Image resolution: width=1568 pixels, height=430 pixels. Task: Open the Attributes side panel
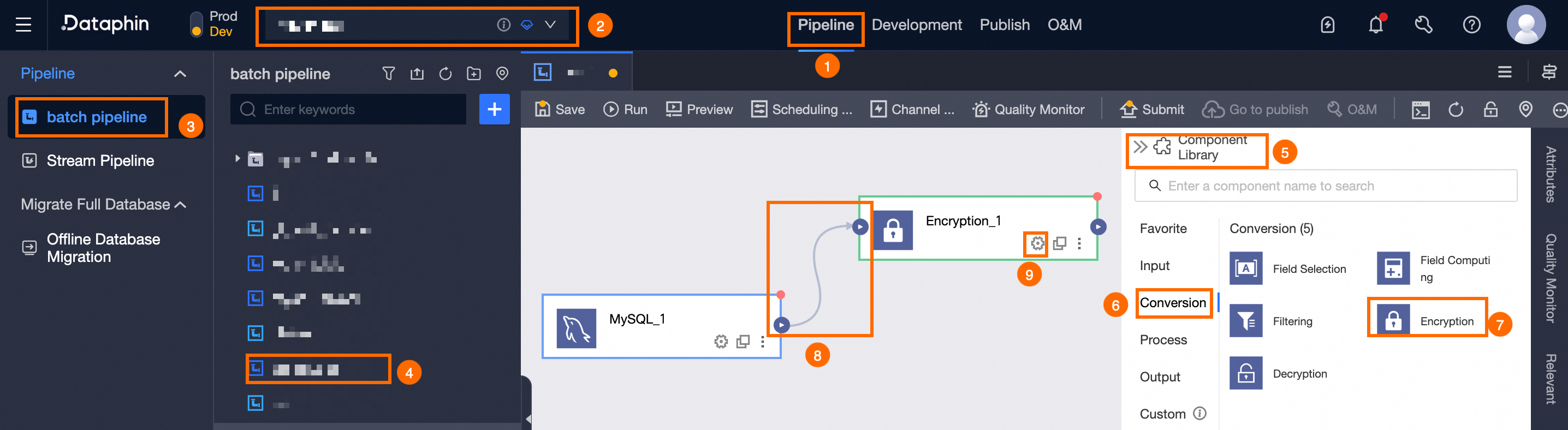coord(1551,175)
